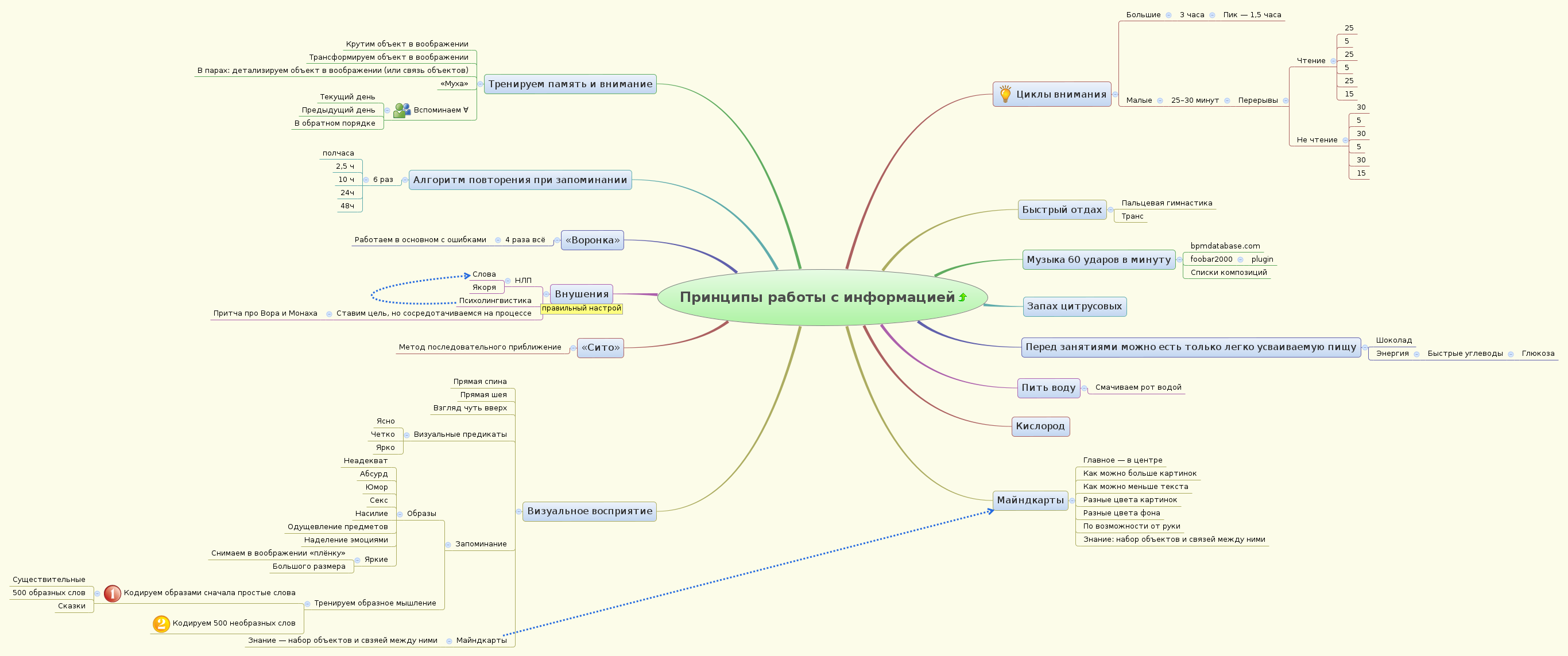
Task: Collapse the Внушения branch
Action: click(547, 294)
